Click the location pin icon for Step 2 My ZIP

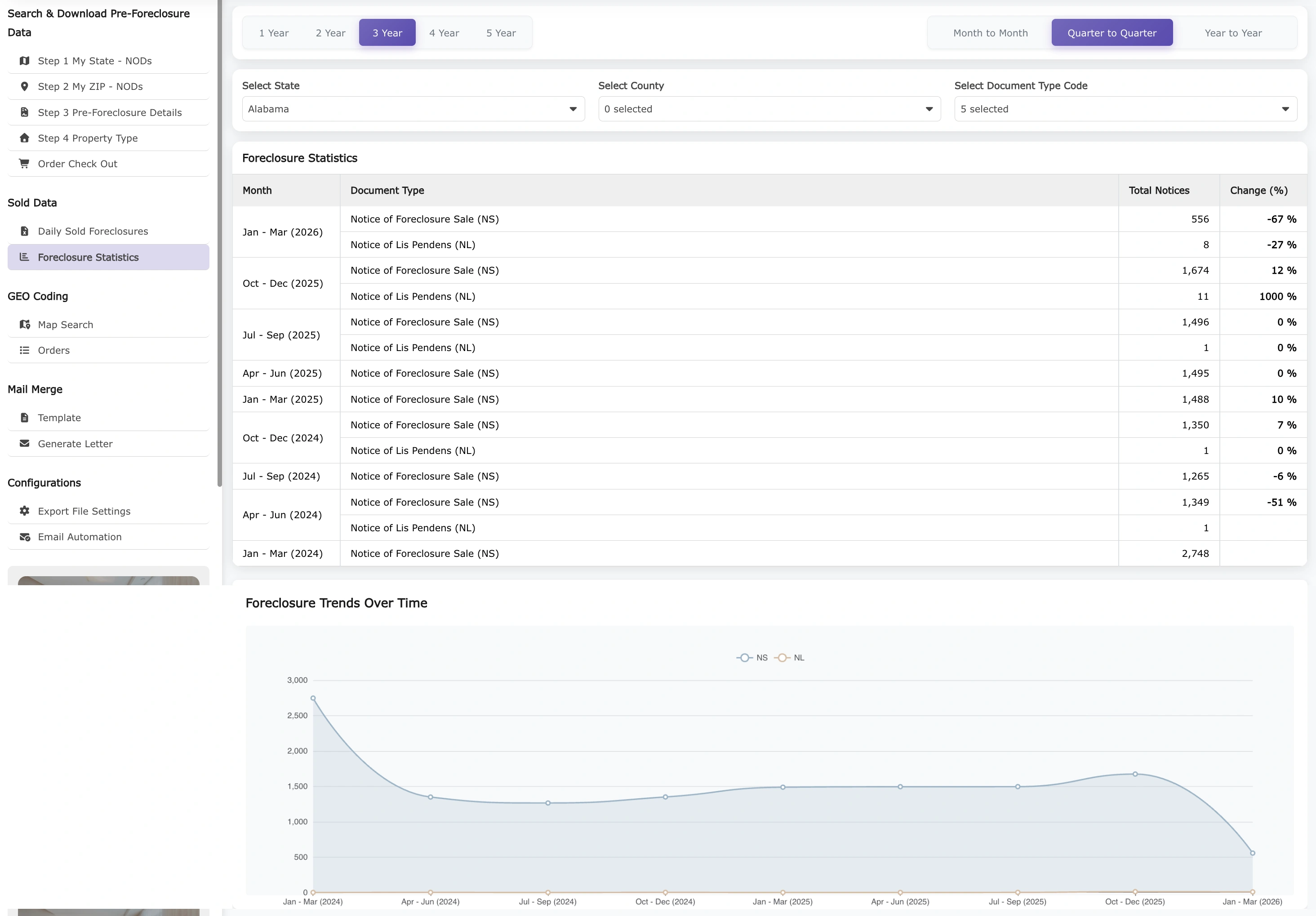click(x=24, y=87)
